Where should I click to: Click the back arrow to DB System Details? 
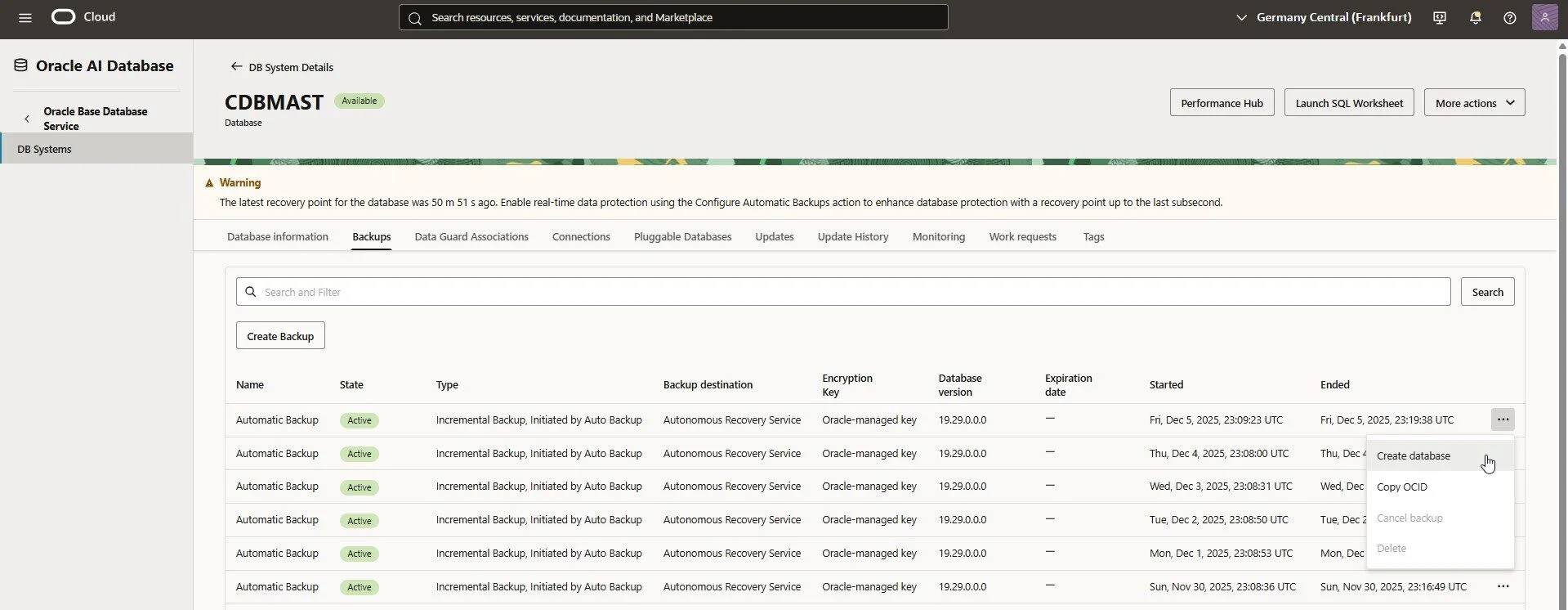[236, 66]
